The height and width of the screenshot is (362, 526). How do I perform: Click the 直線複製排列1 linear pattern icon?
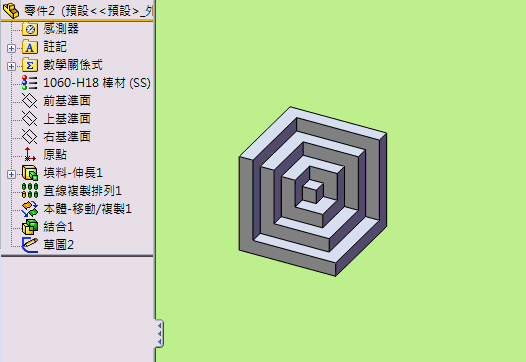pos(30,191)
